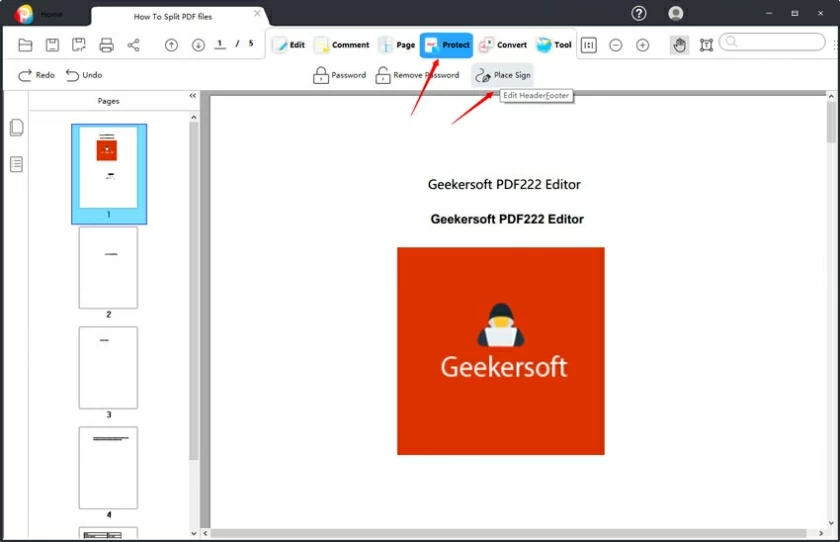Click the horizontal scroll-left arrow
This screenshot has width=840, height=542.
coord(205,533)
